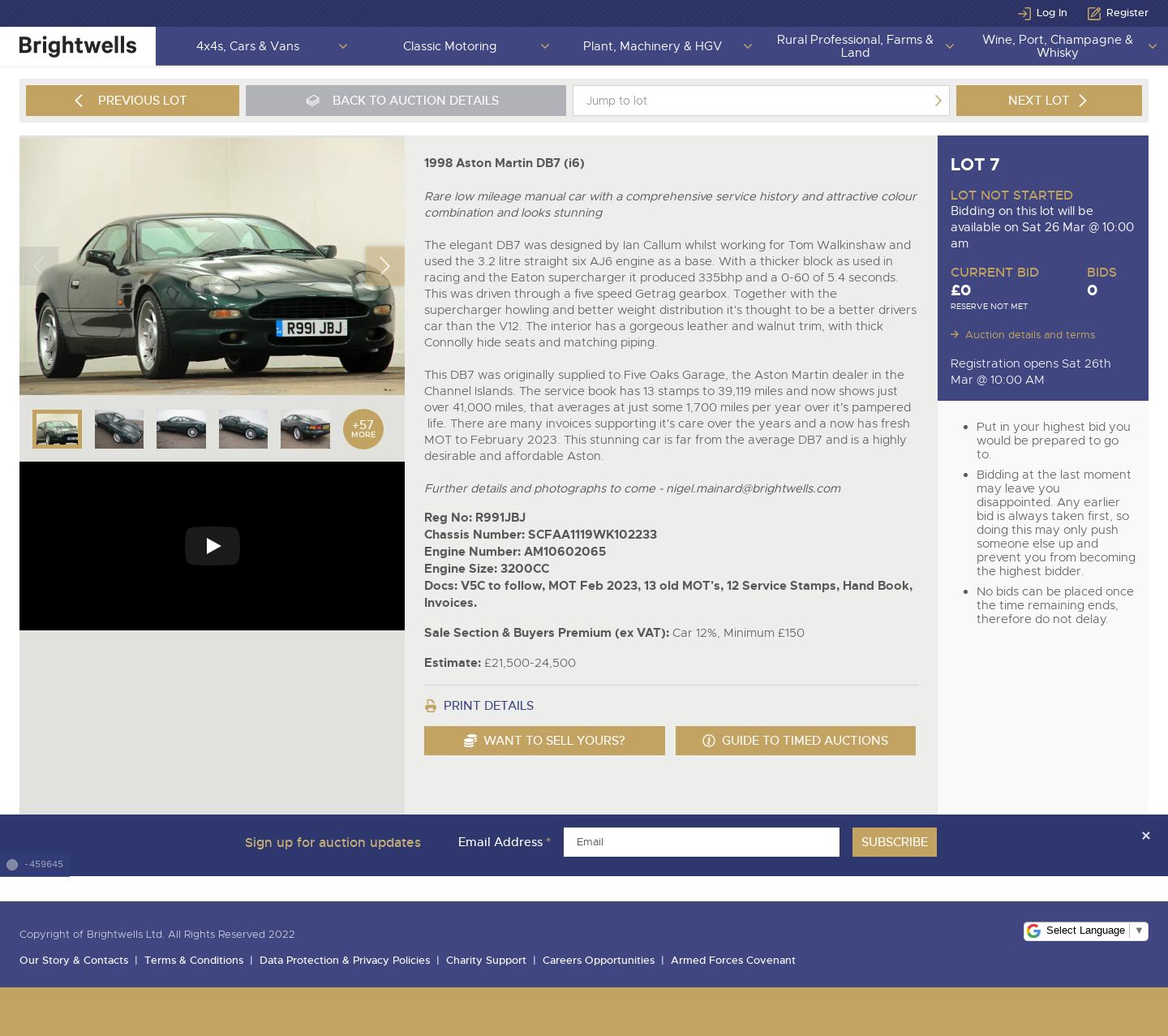Click the Google logo in language selector
The image size is (1168, 1036).
[x=1033, y=931]
